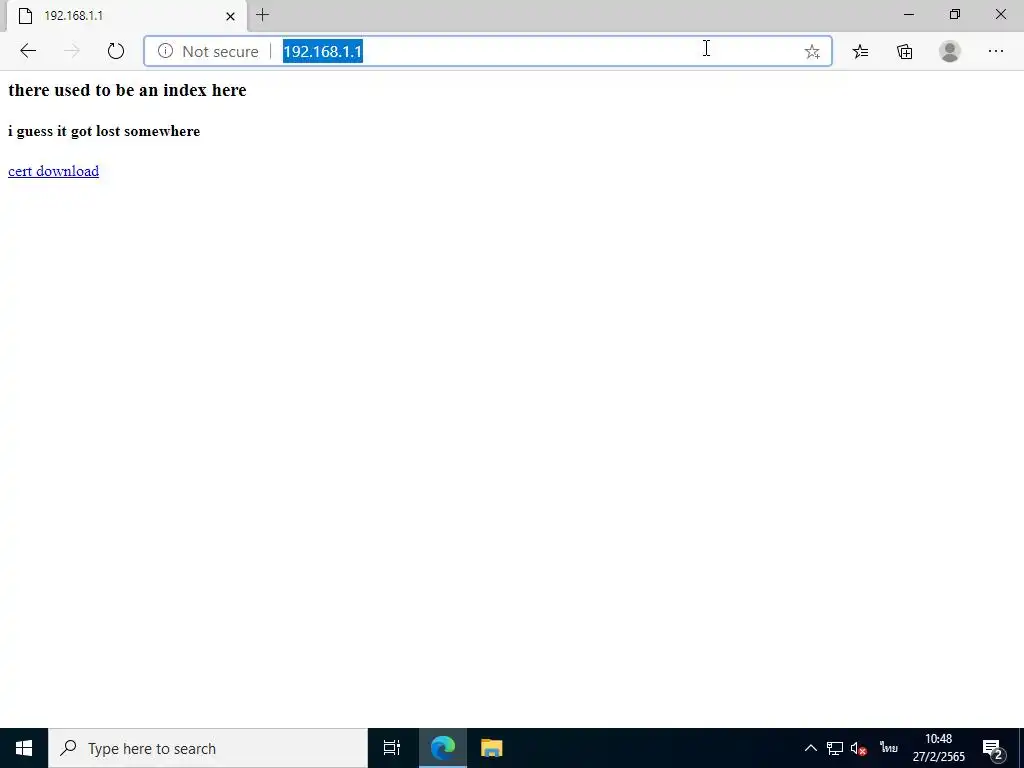This screenshot has height=768, width=1024.
Task: Close the Edge browser window
Action: [1000, 14]
